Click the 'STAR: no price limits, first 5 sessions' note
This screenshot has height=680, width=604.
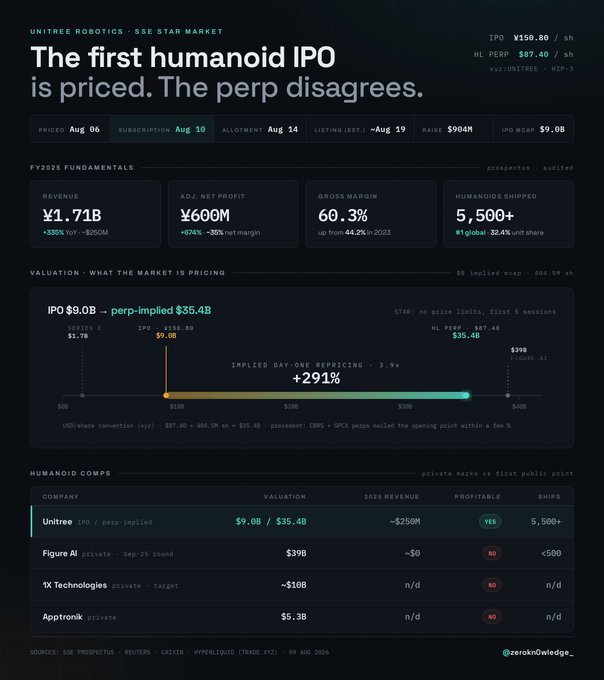tap(475, 312)
